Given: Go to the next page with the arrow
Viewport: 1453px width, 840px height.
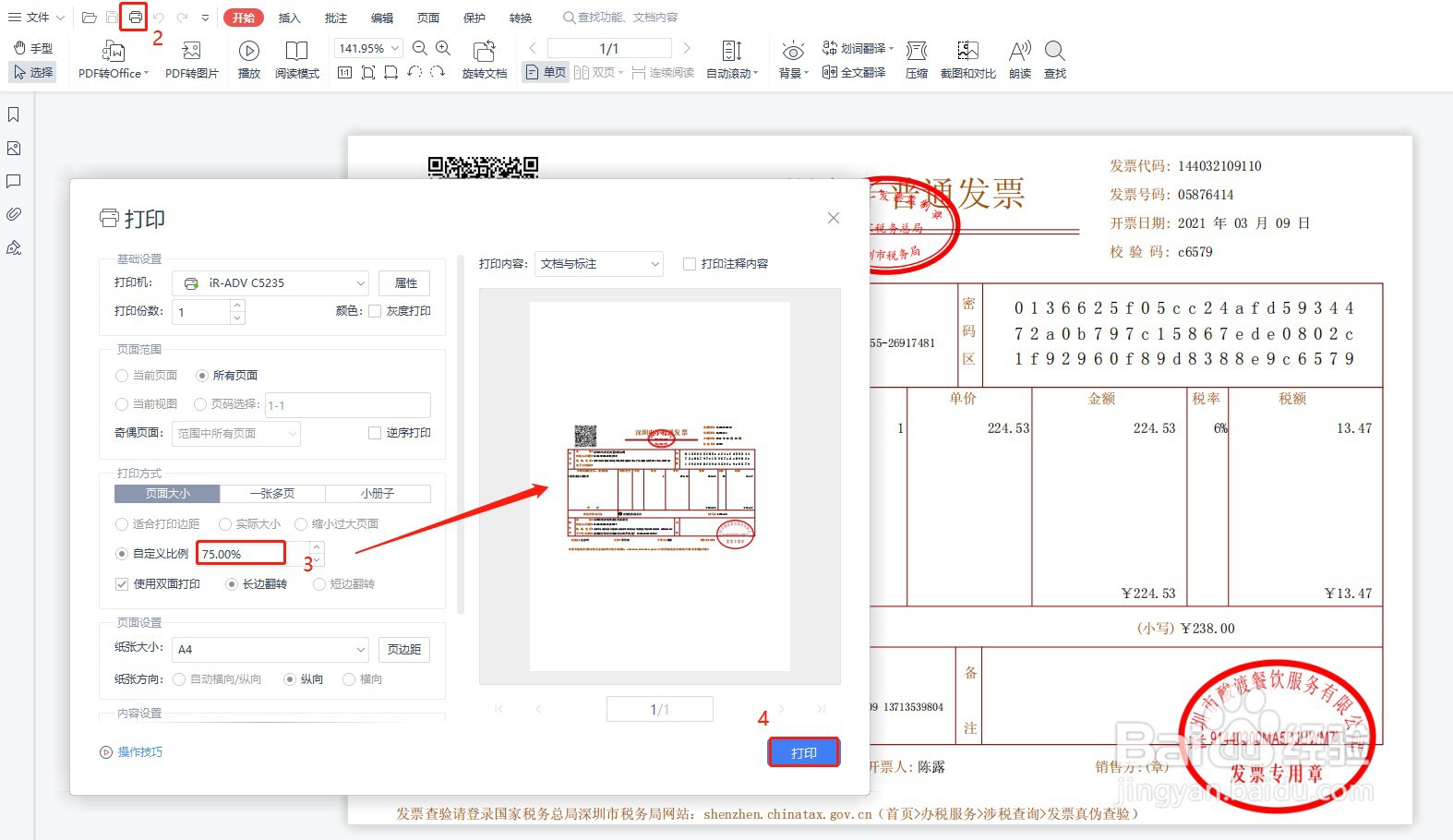Looking at the screenshot, I should tap(686, 48).
